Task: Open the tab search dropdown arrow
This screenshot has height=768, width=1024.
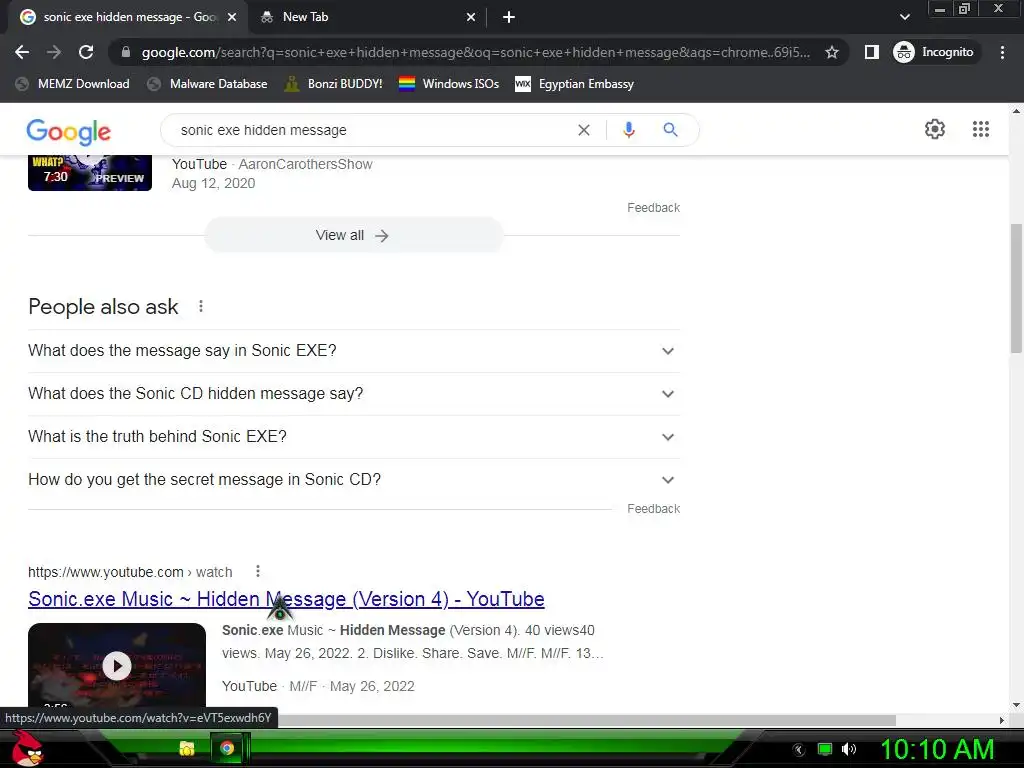Action: point(904,17)
